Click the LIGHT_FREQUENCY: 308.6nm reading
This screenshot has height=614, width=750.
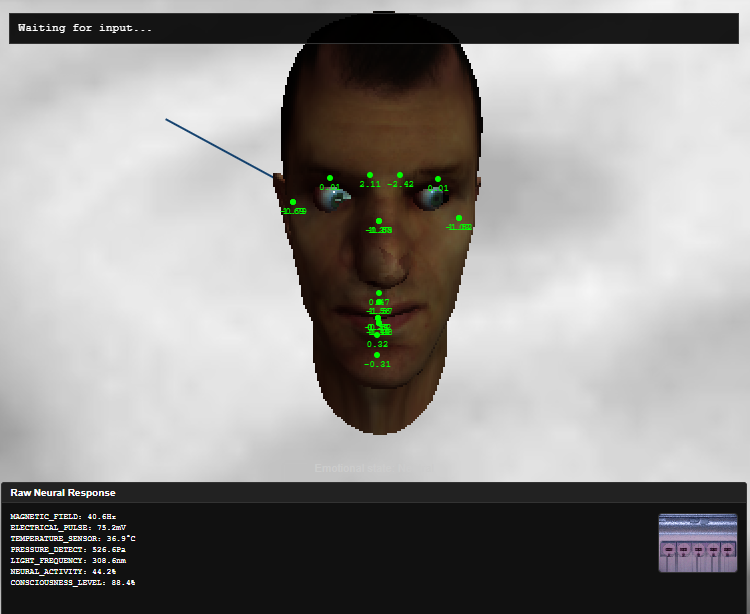pyautogui.click(x=68, y=560)
